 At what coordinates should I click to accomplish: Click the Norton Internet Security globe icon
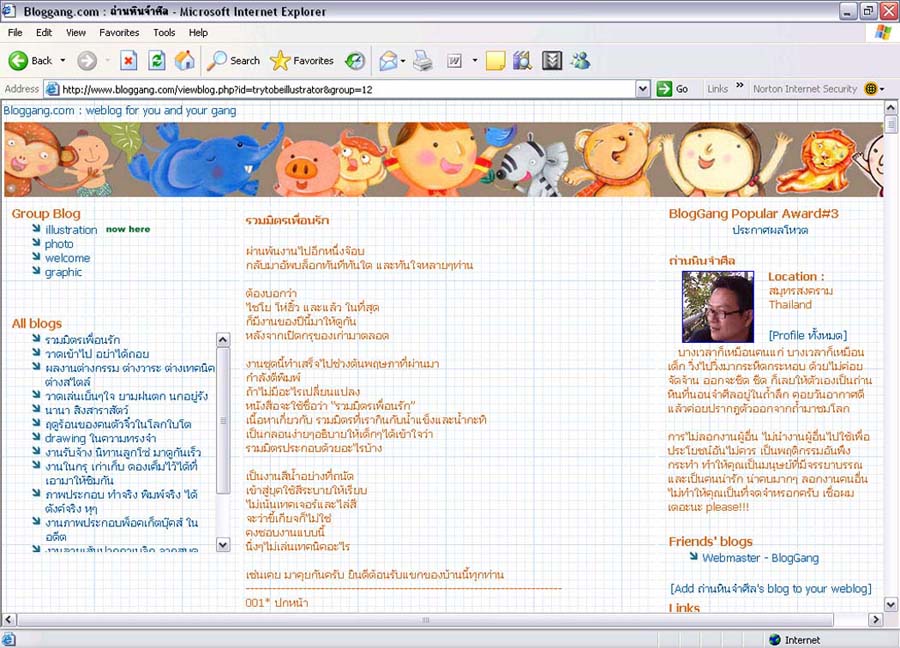(x=871, y=89)
